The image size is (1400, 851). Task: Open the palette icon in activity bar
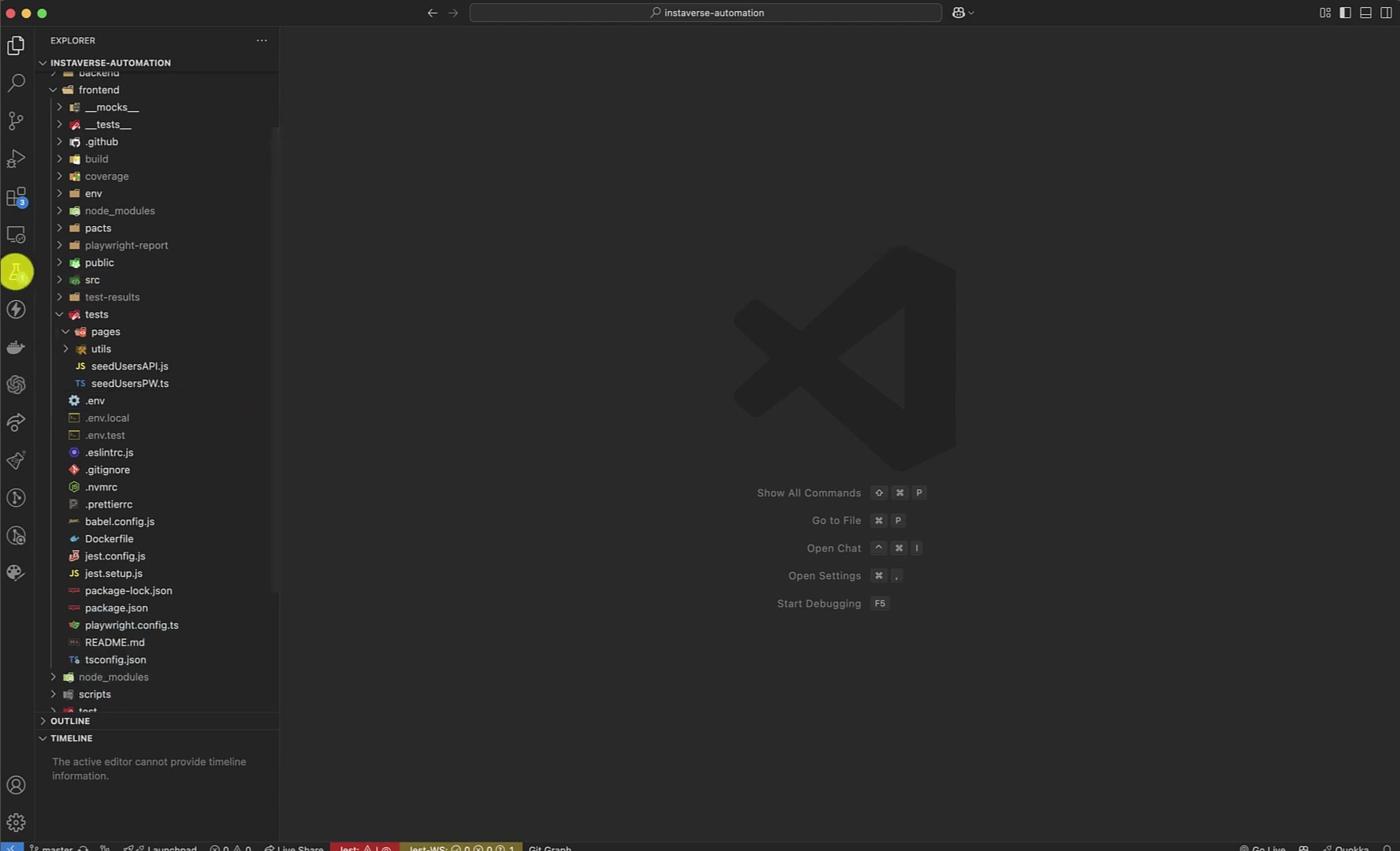tap(16, 573)
